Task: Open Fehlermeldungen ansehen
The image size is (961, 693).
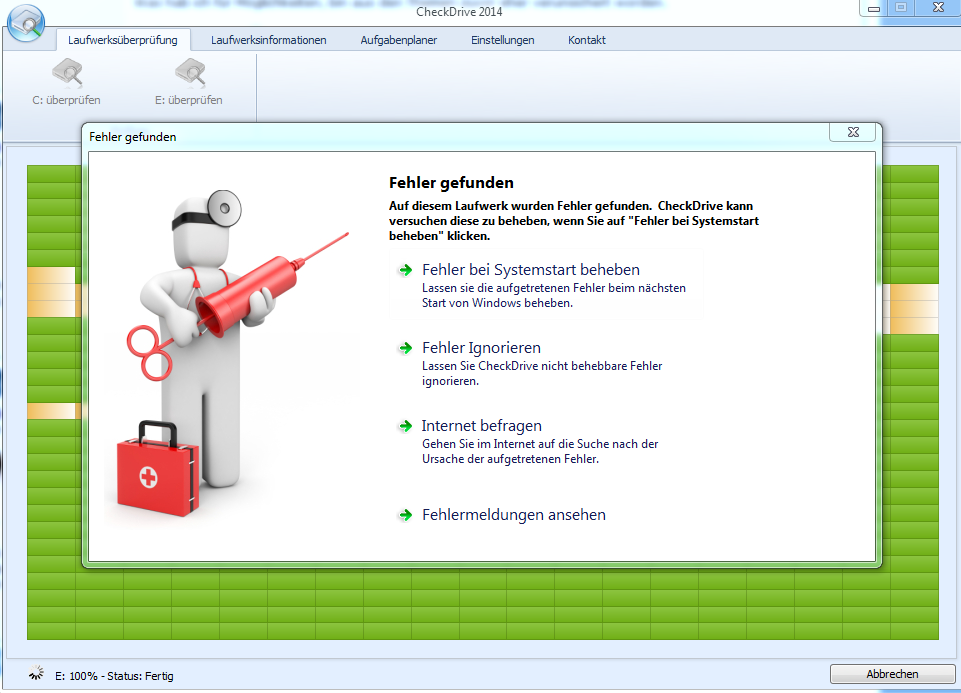Action: [x=514, y=515]
